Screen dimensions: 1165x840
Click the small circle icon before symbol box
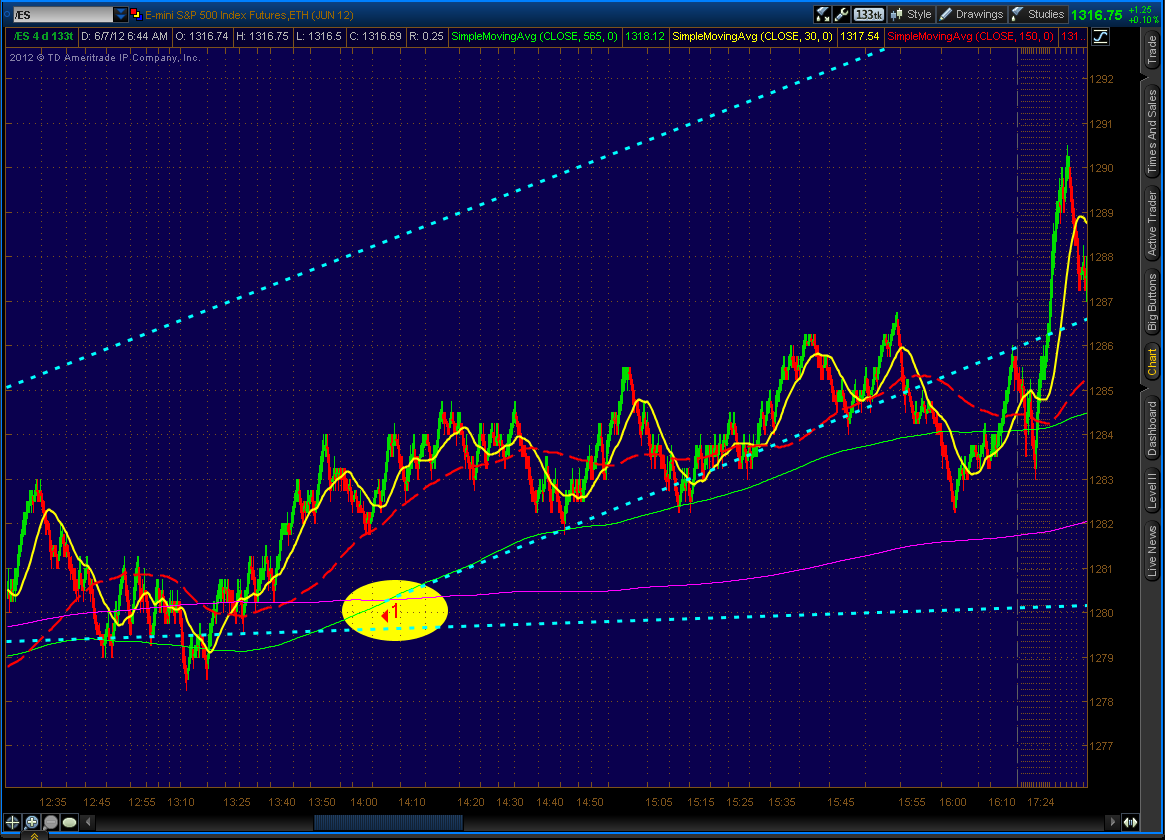point(7,14)
